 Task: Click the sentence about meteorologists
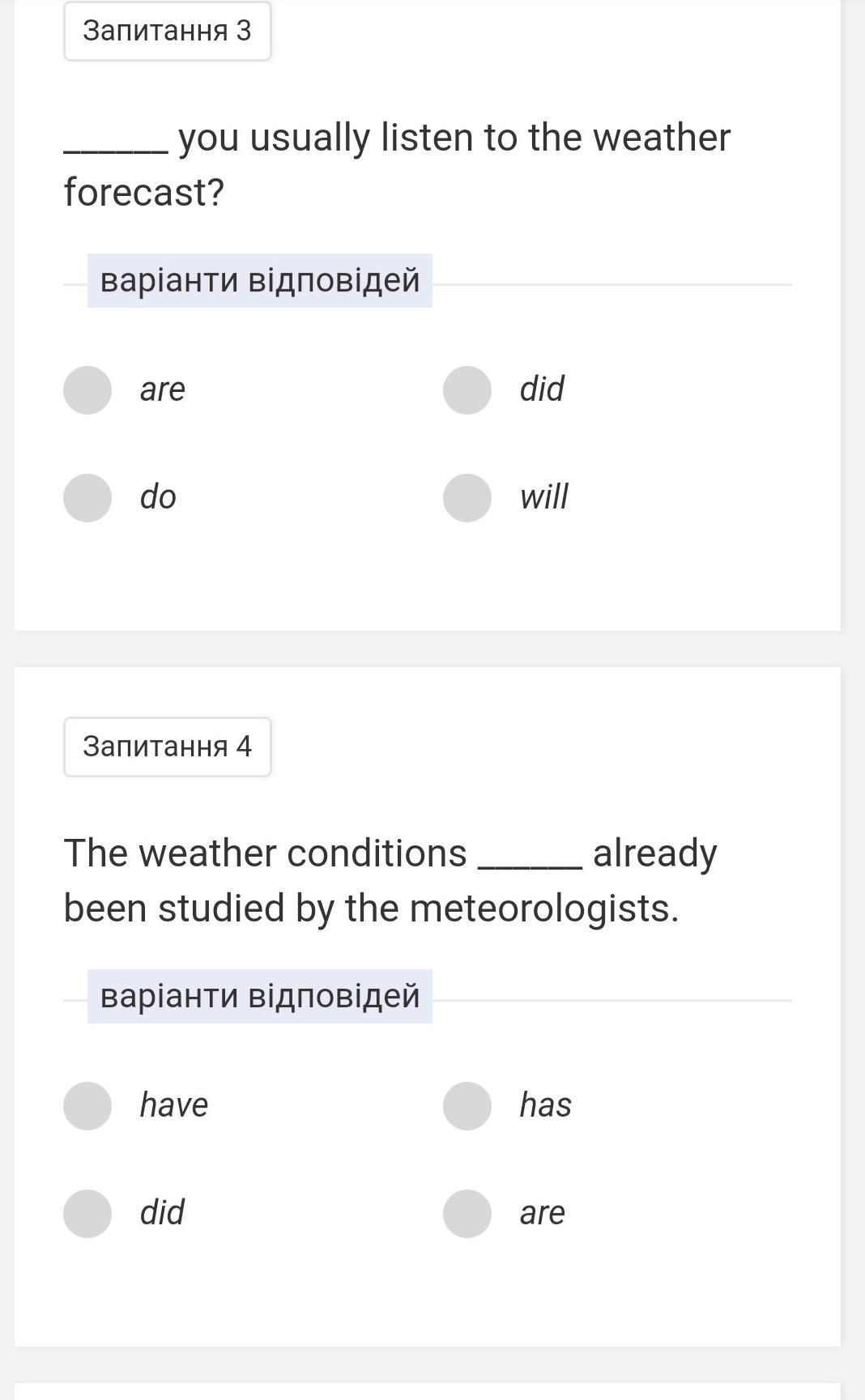(390, 881)
